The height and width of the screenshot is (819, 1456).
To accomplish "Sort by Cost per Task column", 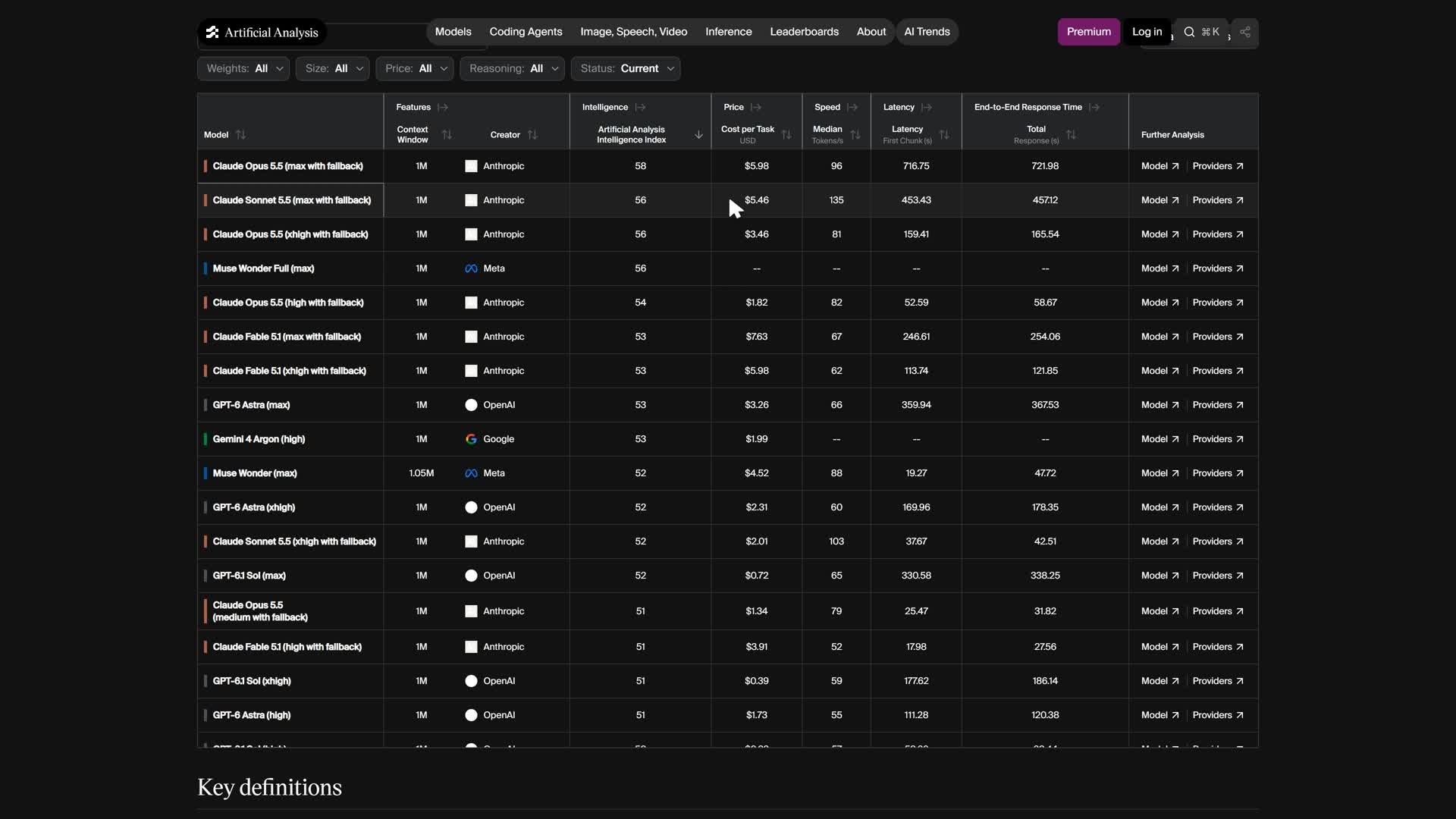I will (x=786, y=135).
